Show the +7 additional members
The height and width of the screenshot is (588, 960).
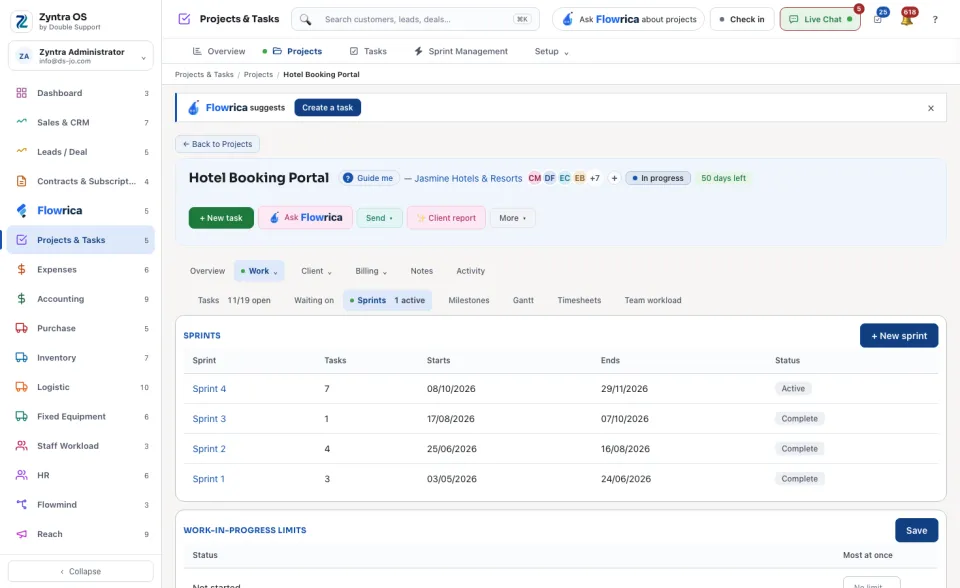[594, 178]
